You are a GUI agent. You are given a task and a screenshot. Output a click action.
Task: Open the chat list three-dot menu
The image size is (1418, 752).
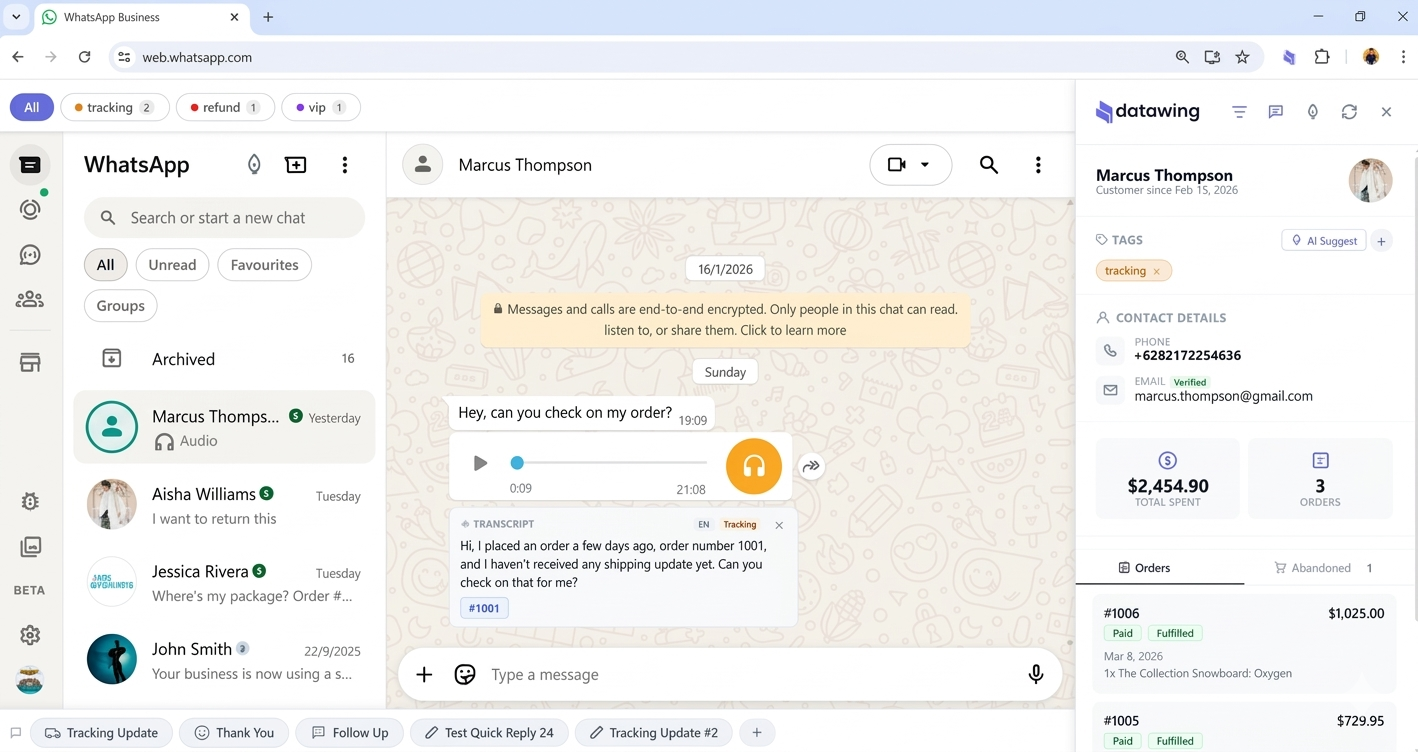click(345, 165)
